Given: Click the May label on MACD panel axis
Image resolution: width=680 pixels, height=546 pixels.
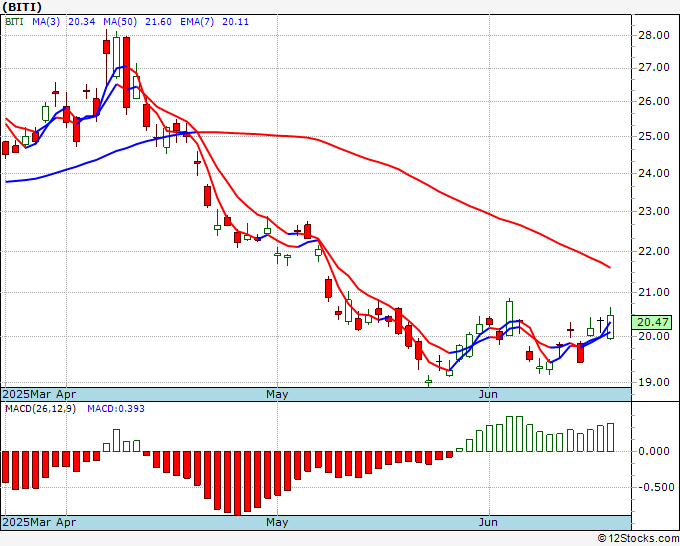Looking at the screenshot, I should 277,522.
